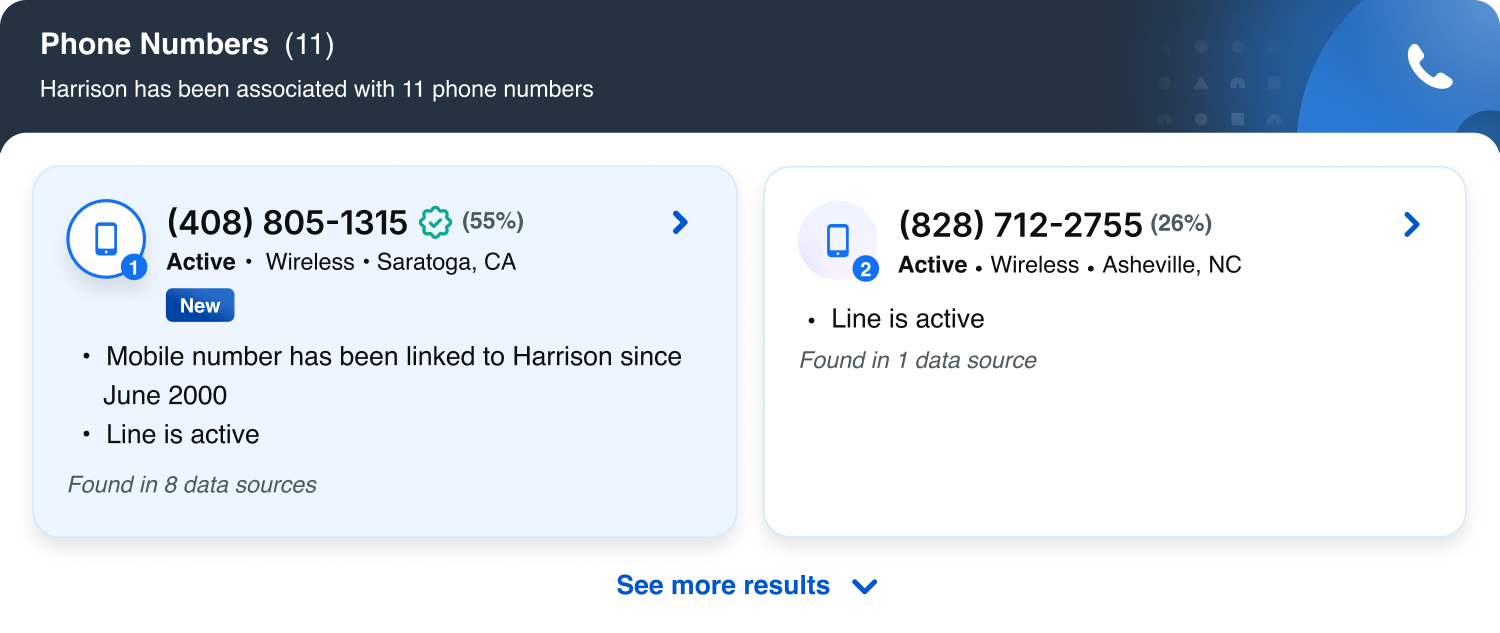The width and height of the screenshot is (1500, 633).
Task: Select phone number (828) 712-2755
Action: coord(1020,225)
